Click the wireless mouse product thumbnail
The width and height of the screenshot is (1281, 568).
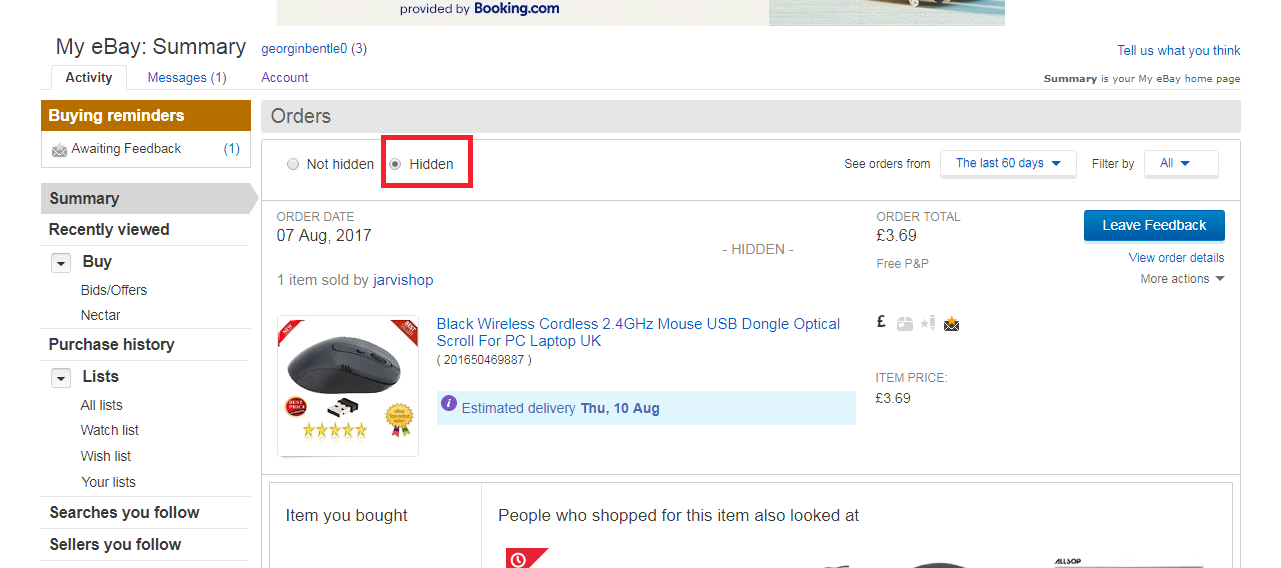point(347,386)
